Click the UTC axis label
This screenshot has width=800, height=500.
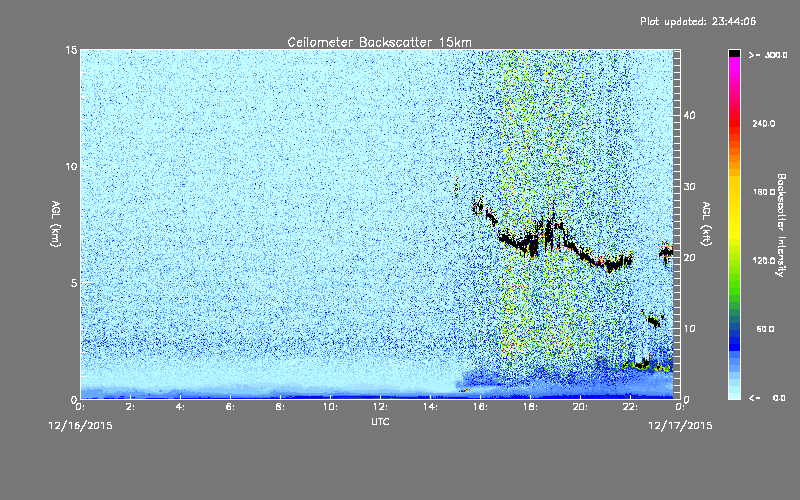(x=380, y=421)
